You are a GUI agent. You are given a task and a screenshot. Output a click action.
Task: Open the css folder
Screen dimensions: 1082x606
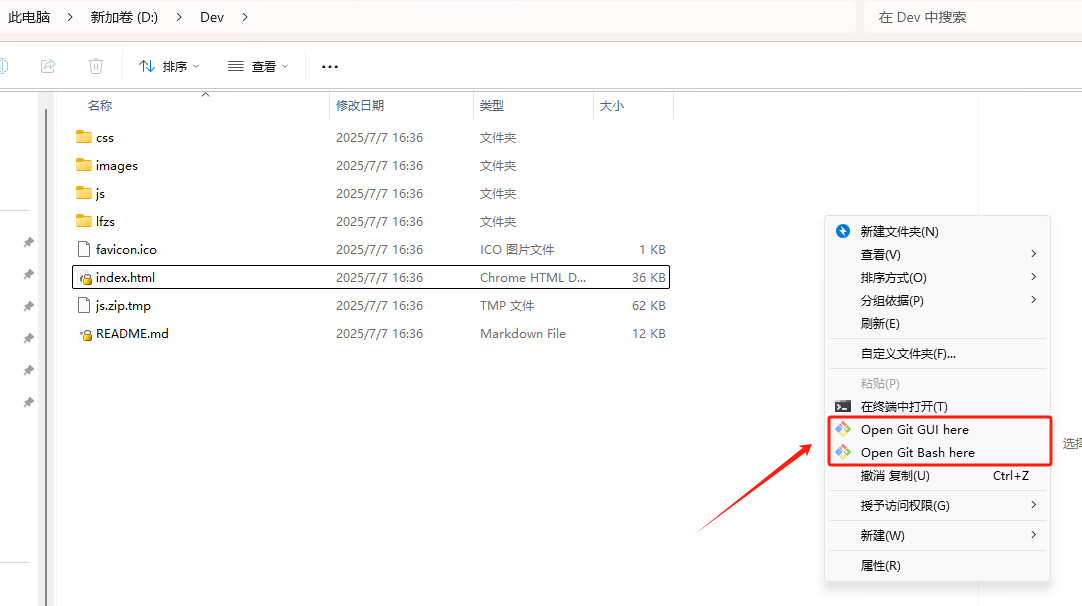coord(102,137)
